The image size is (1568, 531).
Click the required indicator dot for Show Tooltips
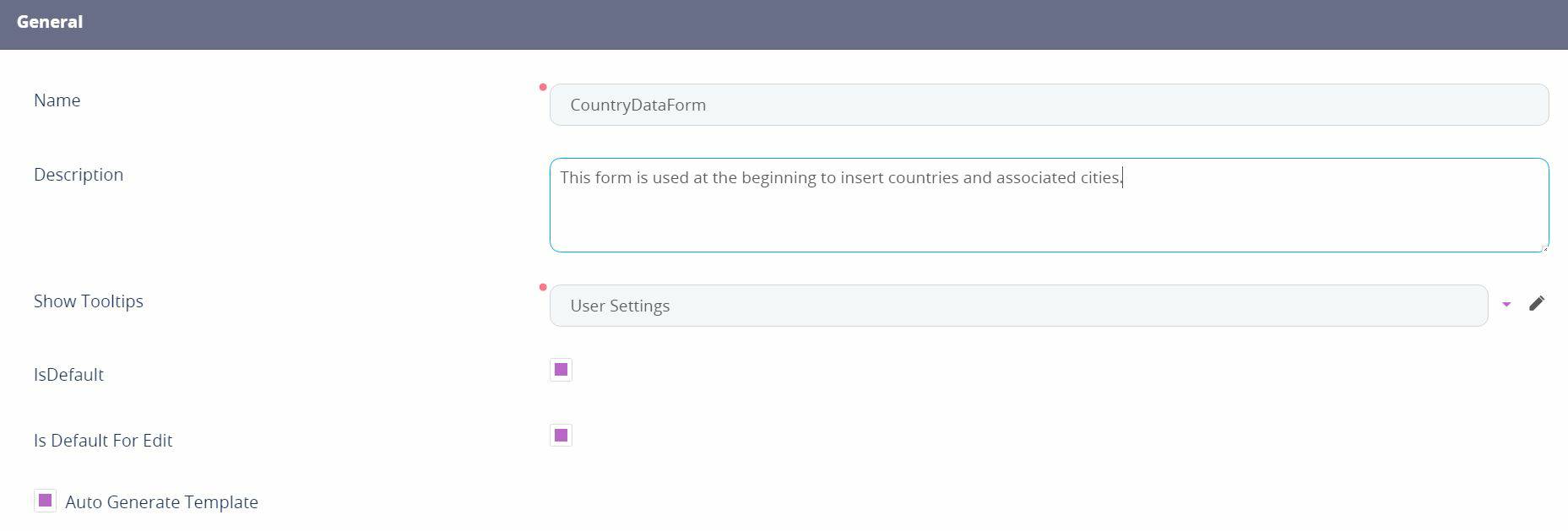[x=543, y=287]
